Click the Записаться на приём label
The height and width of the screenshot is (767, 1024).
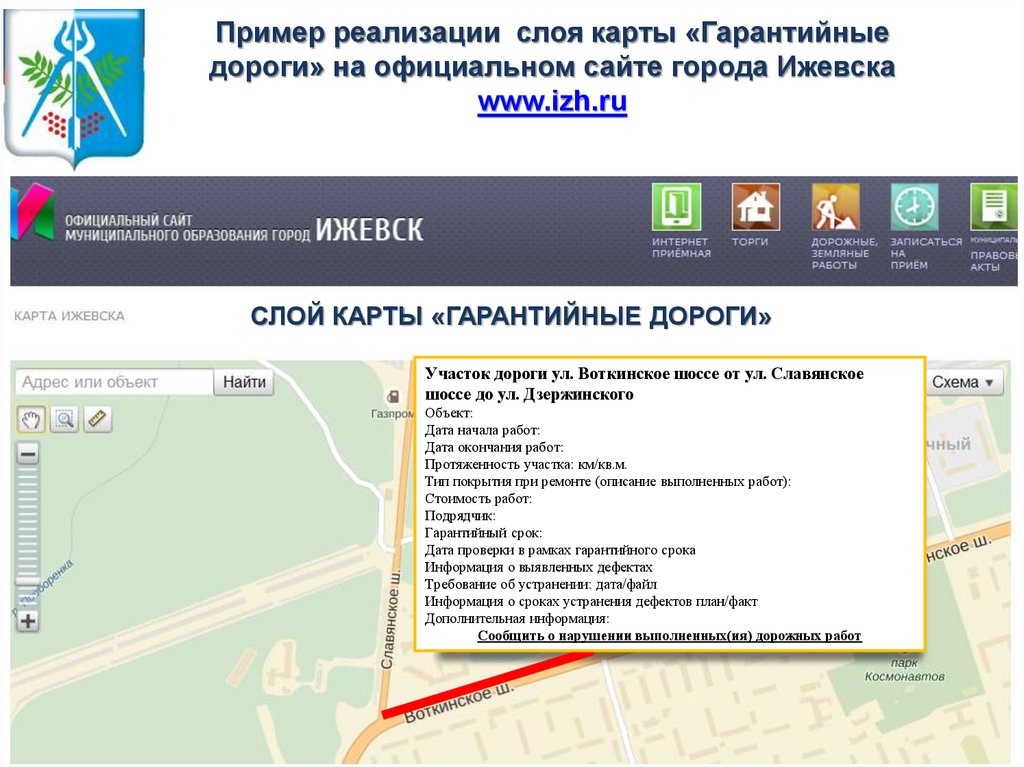926,253
